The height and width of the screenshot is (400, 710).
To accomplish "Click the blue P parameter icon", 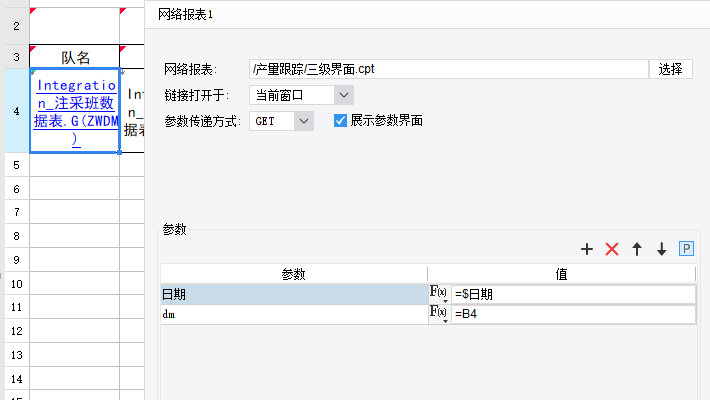I will coord(686,249).
